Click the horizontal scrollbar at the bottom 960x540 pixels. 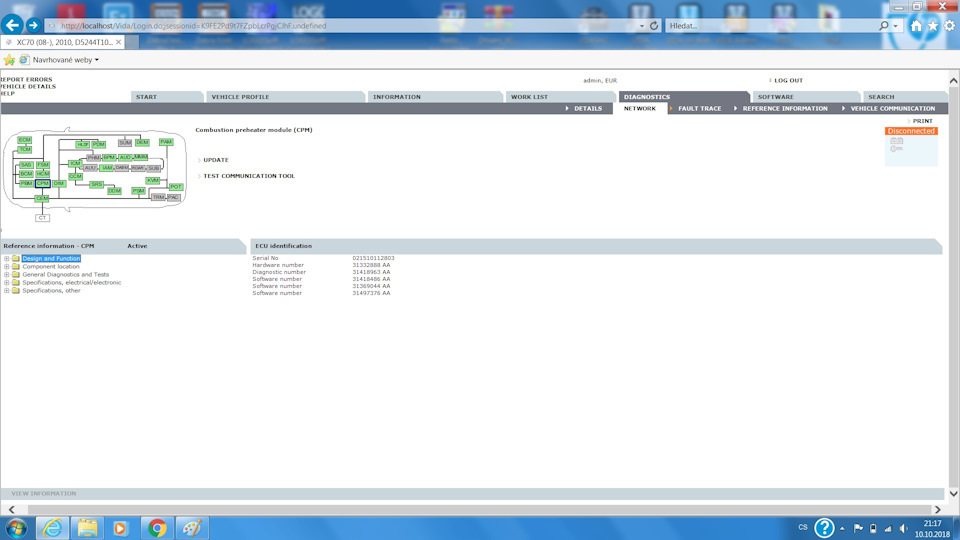[x=480, y=510]
